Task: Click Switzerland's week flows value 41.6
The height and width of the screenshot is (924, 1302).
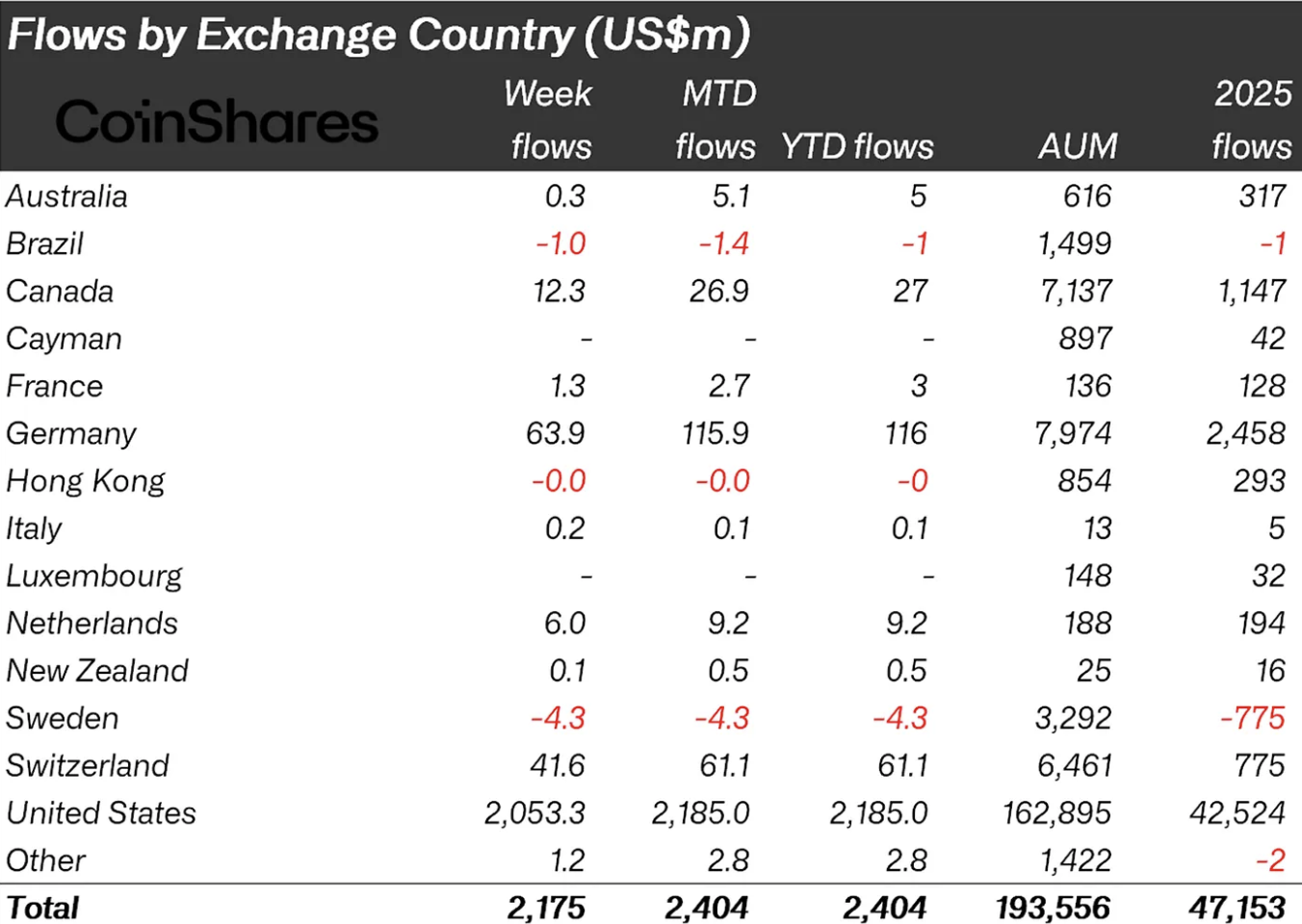Action: click(557, 765)
